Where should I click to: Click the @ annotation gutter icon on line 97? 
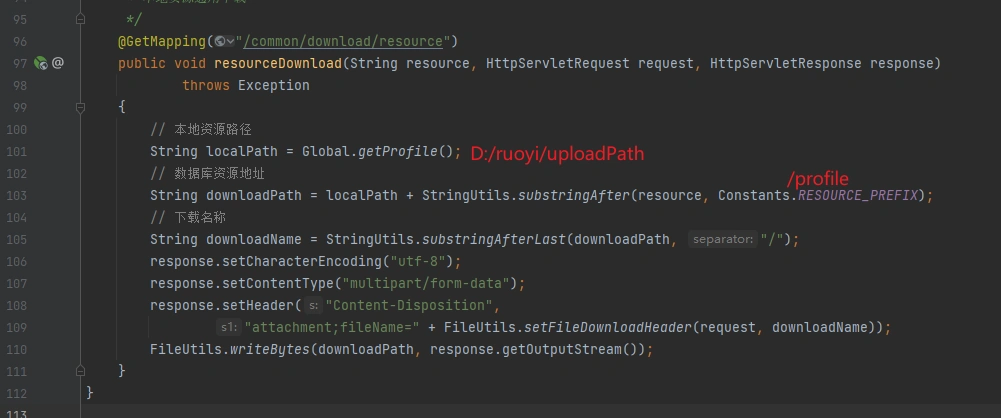coord(58,63)
